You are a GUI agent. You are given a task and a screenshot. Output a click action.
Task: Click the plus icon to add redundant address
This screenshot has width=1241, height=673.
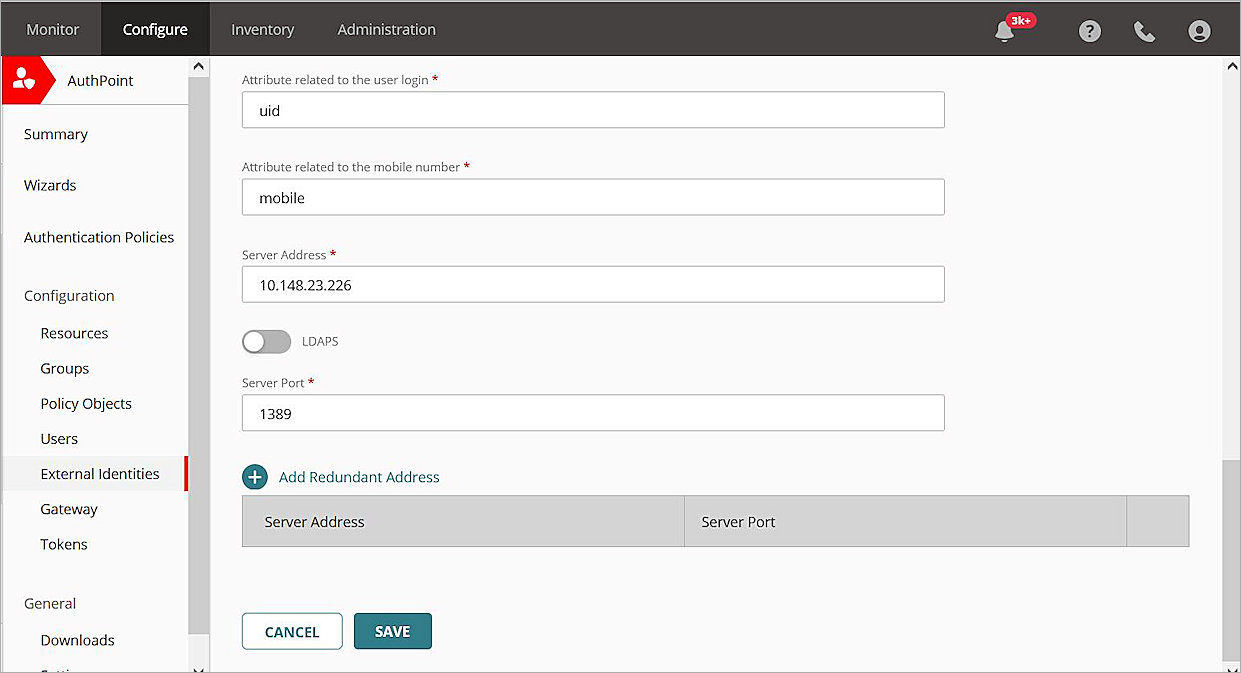coord(255,477)
